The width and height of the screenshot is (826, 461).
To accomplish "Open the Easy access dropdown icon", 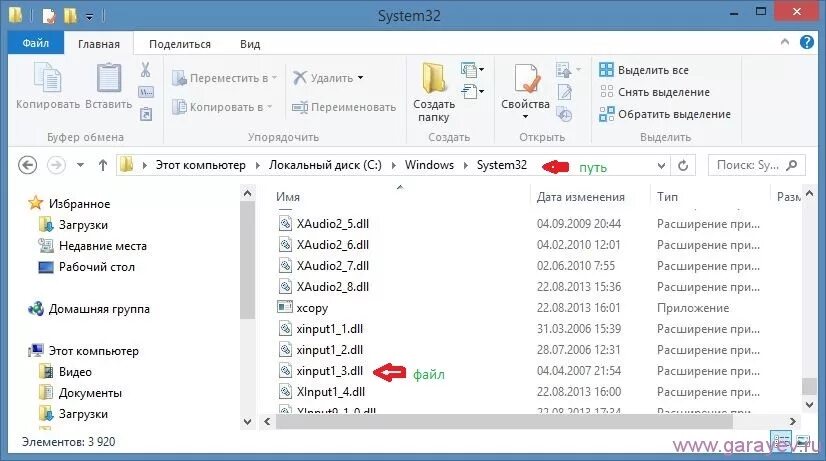I will coord(472,92).
